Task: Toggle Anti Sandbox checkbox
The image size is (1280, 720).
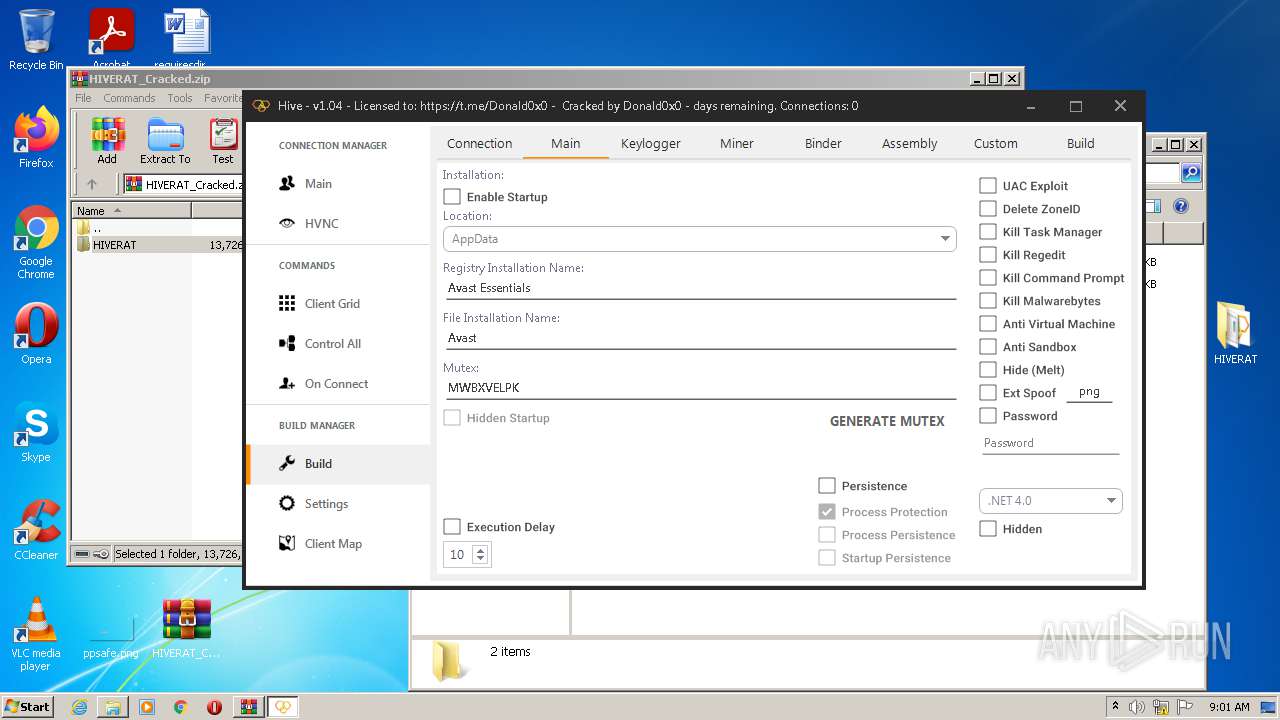Action: 988,347
